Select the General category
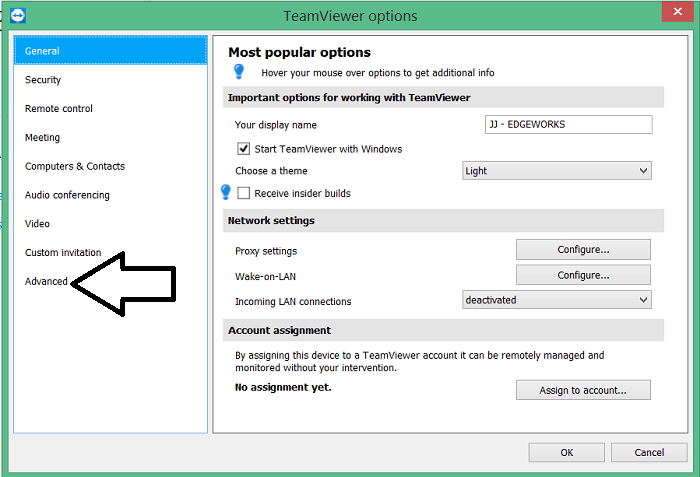This screenshot has height=477, width=700. (x=111, y=51)
